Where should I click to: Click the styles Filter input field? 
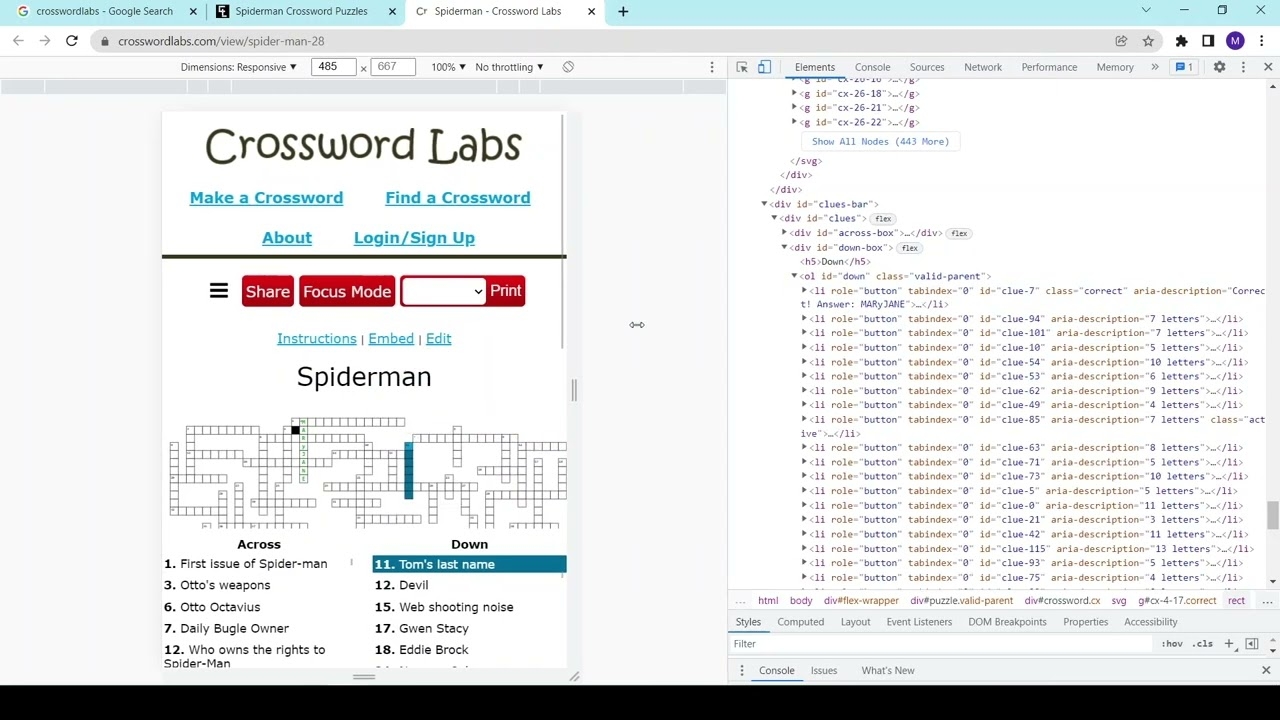[x=940, y=644]
